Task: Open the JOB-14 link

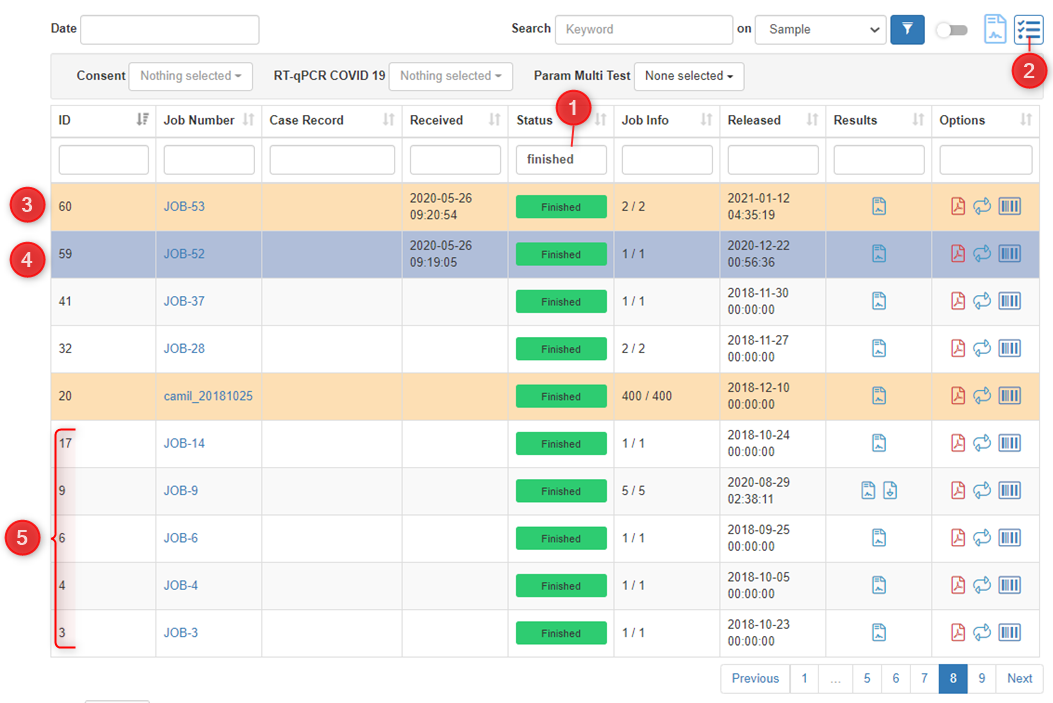Action: tap(184, 443)
